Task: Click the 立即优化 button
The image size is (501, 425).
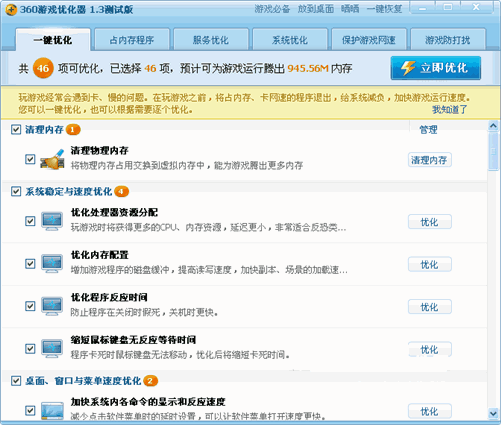Action: point(436,68)
